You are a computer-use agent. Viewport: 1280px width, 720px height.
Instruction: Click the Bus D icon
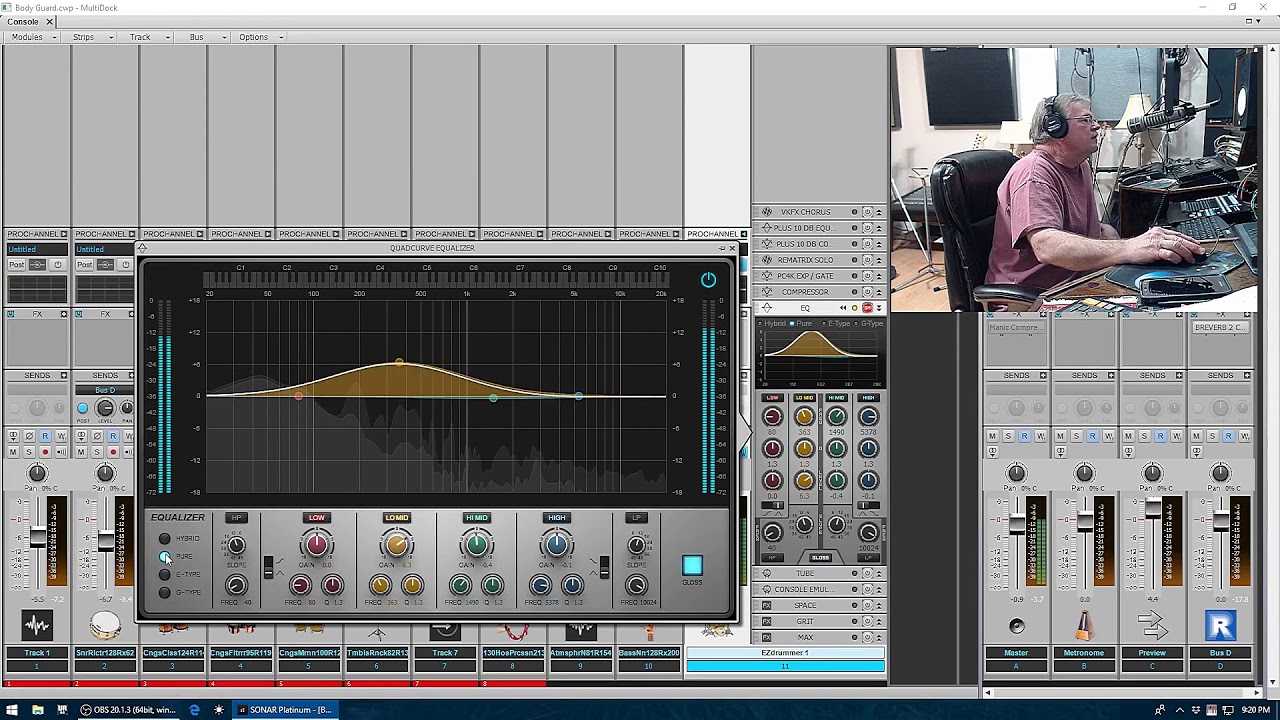(x=1220, y=627)
